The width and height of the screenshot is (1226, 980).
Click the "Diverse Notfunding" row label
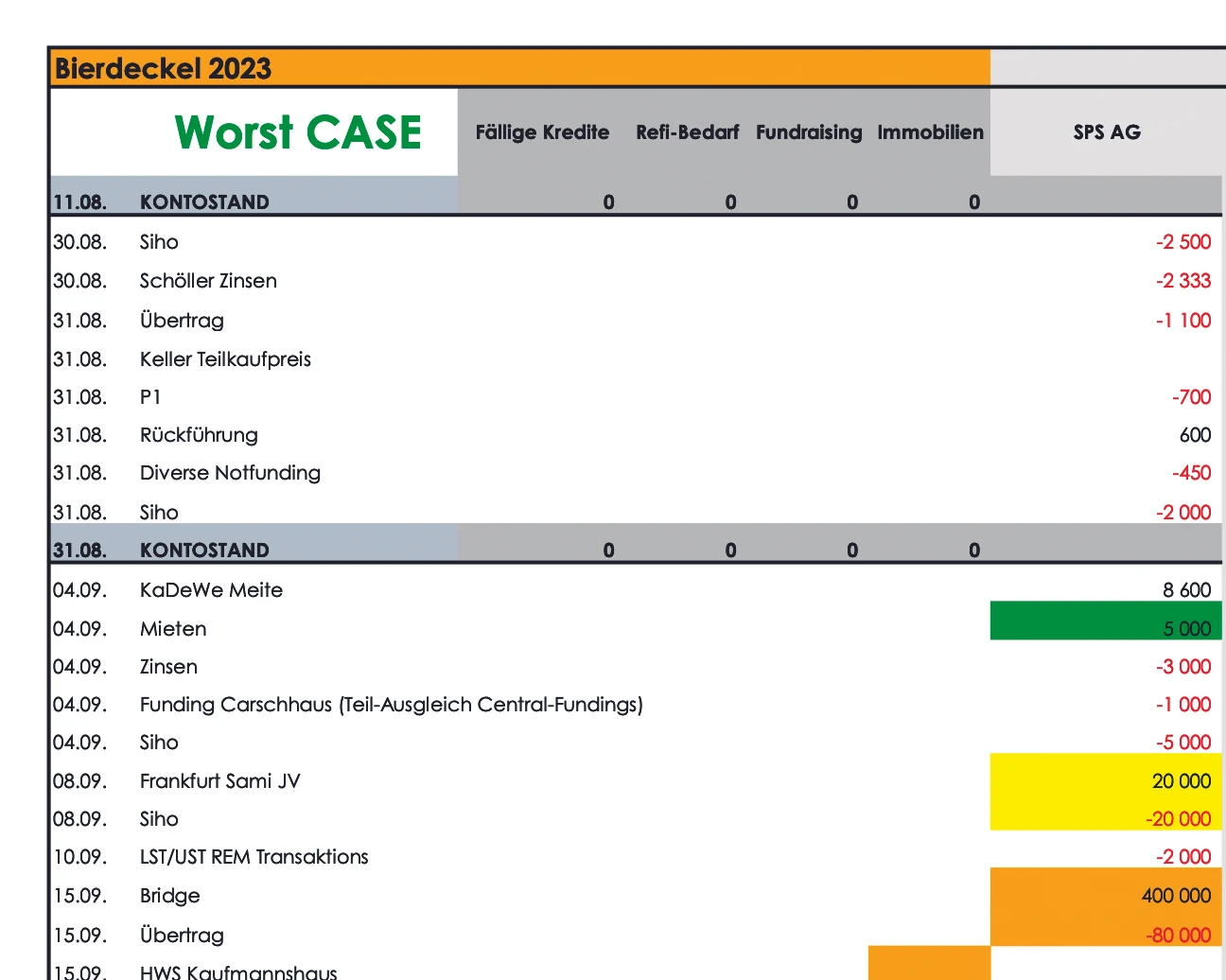click(x=230, y=473)
